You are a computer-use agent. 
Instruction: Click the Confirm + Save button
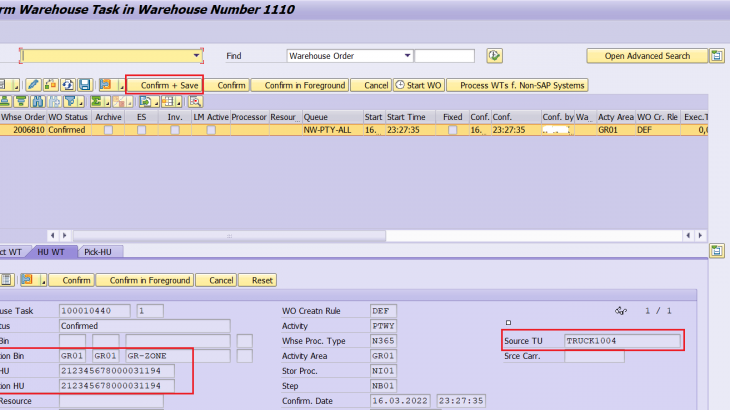click(164, 85)
